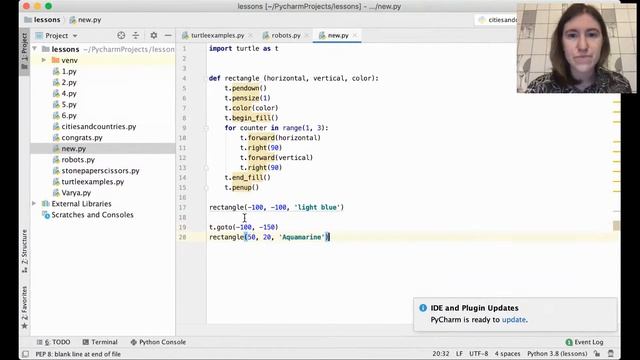The image size is (640, 360).
Task: Close the turtleexamples.py tab
Action: coord(250,36)
